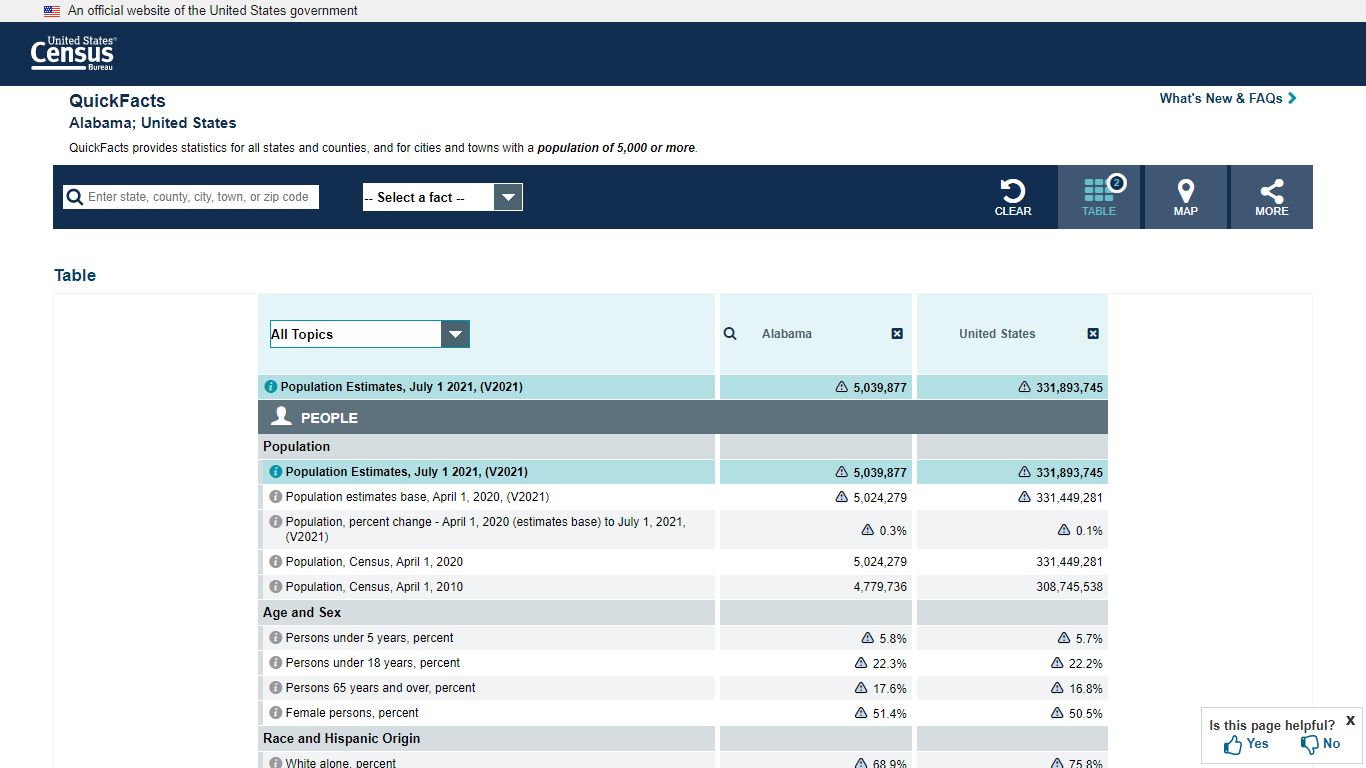
Task: Click United States value 308,745,538
Action: point(1069,587)
